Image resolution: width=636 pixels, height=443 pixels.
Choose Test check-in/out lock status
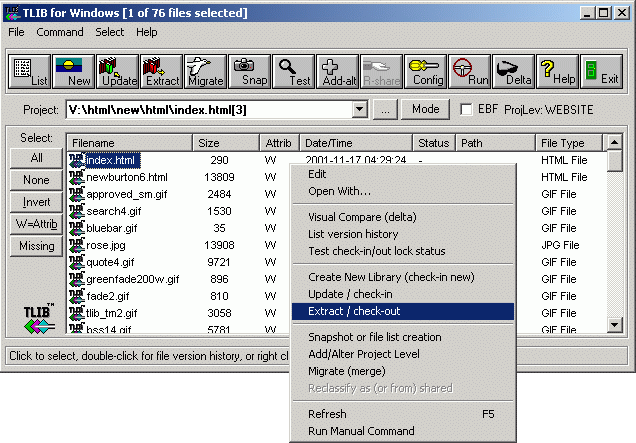tap(403, 251)
